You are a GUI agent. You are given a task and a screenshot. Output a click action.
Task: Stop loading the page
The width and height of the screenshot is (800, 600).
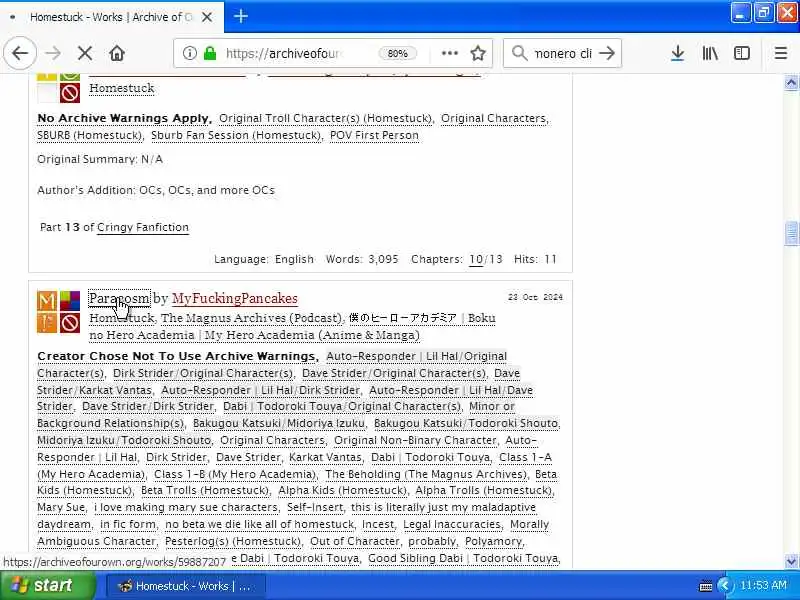point(85,53)
